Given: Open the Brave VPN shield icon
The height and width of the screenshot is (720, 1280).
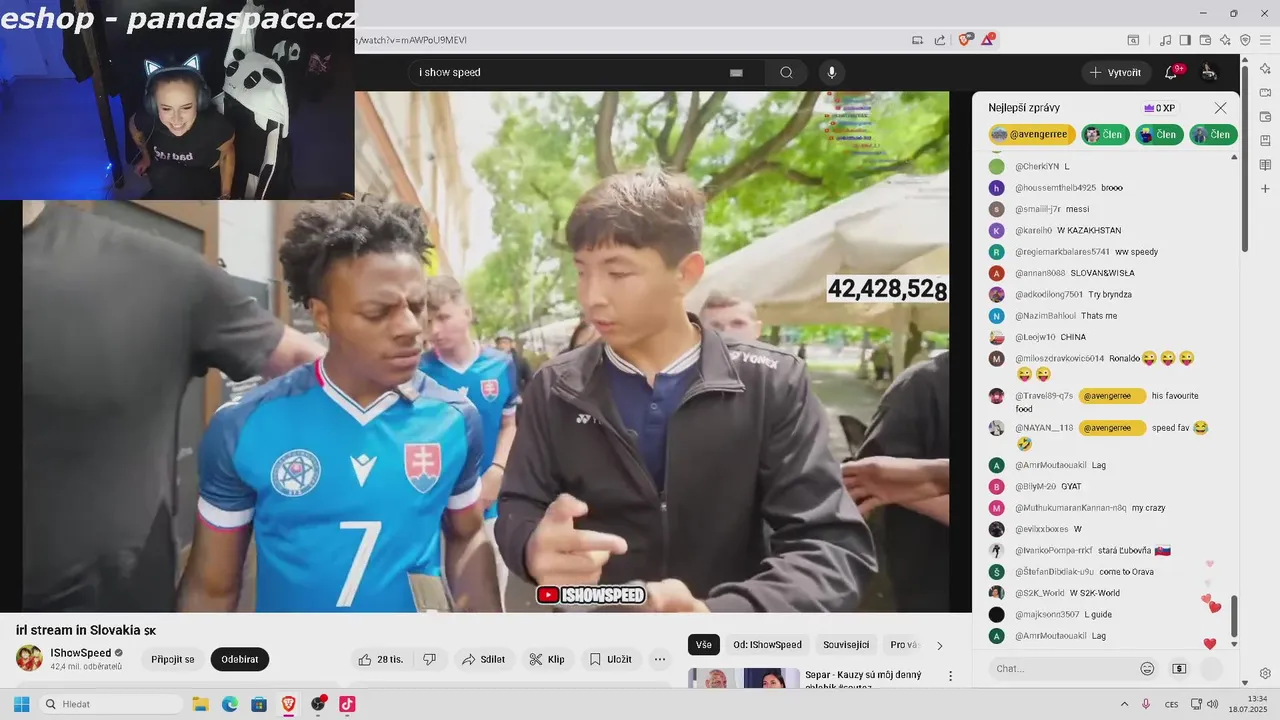Looking at the screenshot, I should coord(1245,40).
